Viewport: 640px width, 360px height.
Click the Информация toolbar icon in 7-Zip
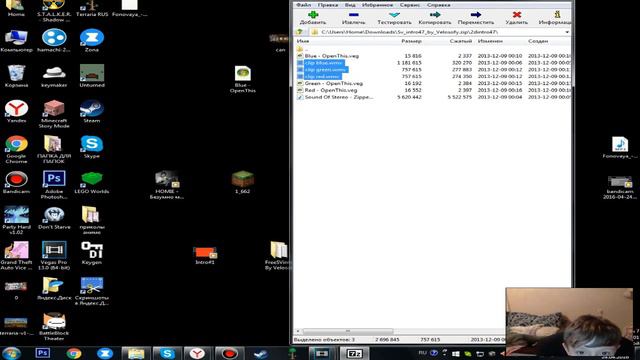(557, 15)
